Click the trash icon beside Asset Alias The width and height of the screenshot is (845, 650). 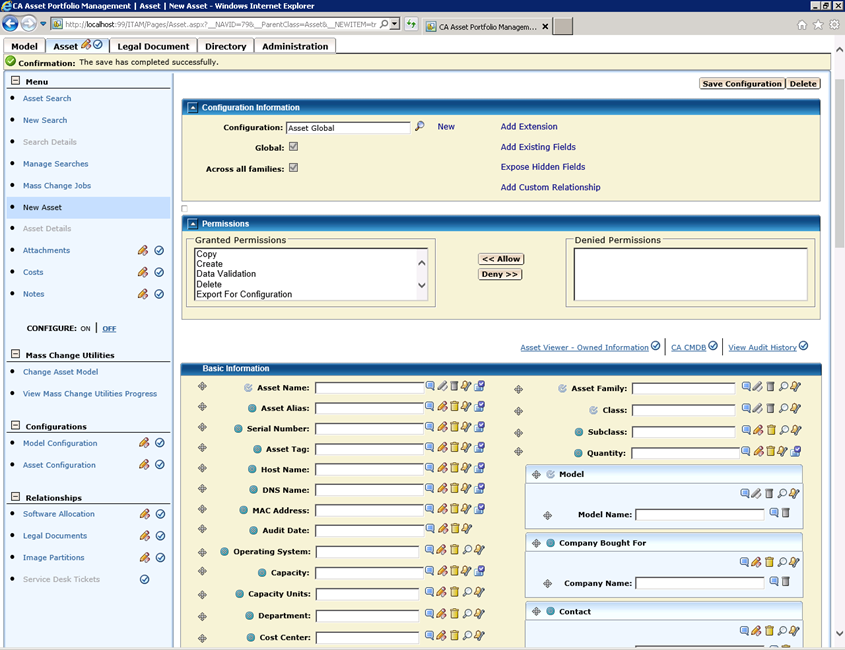click(454, 407)
